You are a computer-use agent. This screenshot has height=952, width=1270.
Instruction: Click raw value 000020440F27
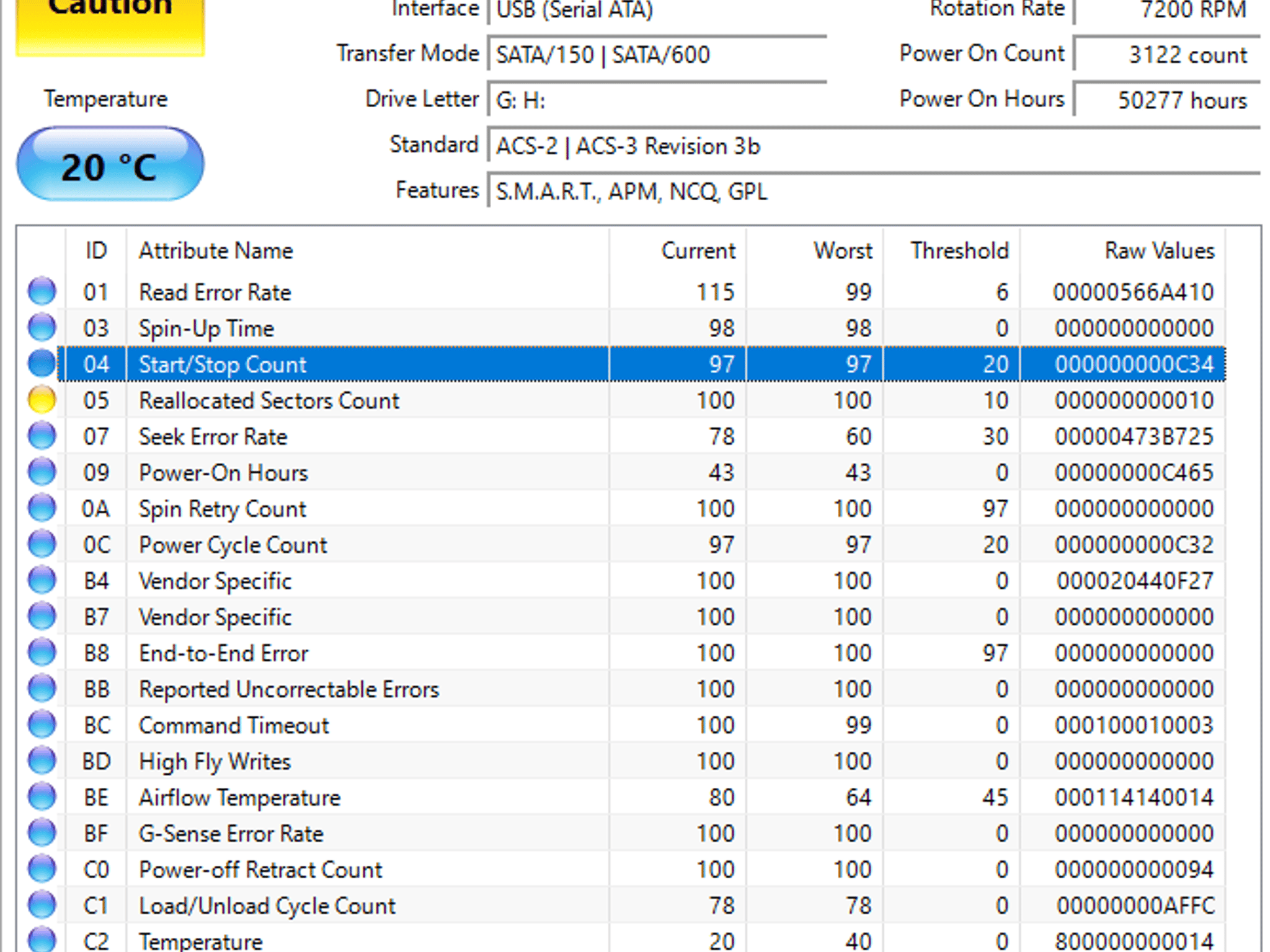coord(1135,581)
